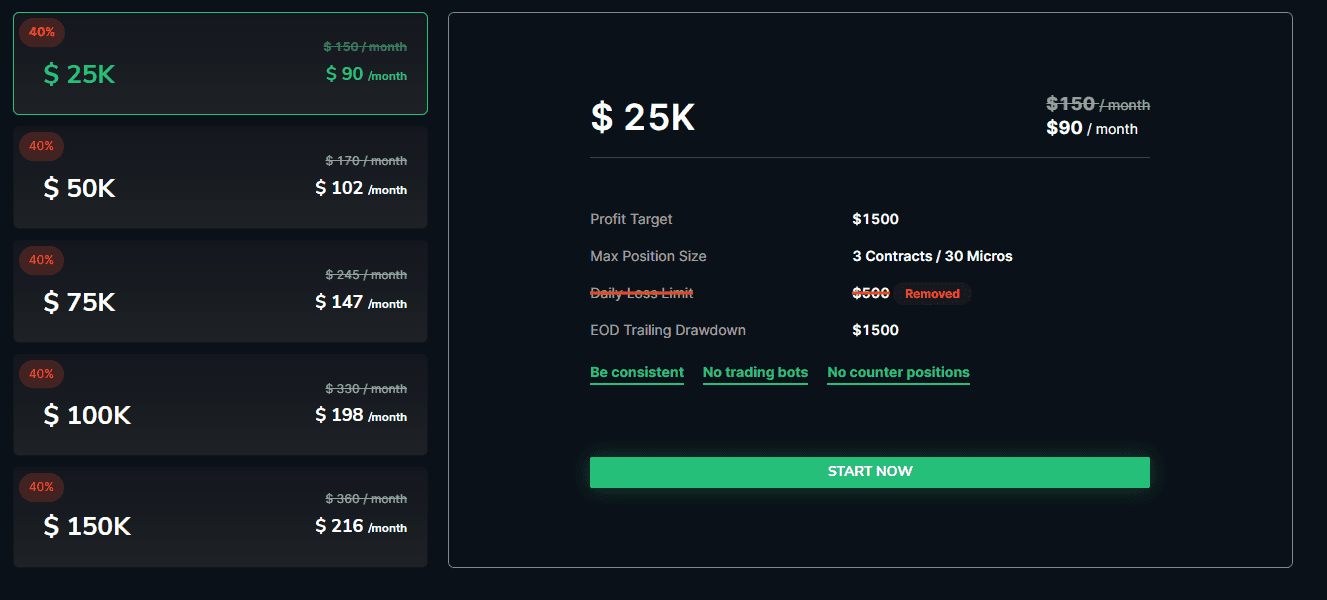Click the 40% badge on 25K card

pos(42,32)
